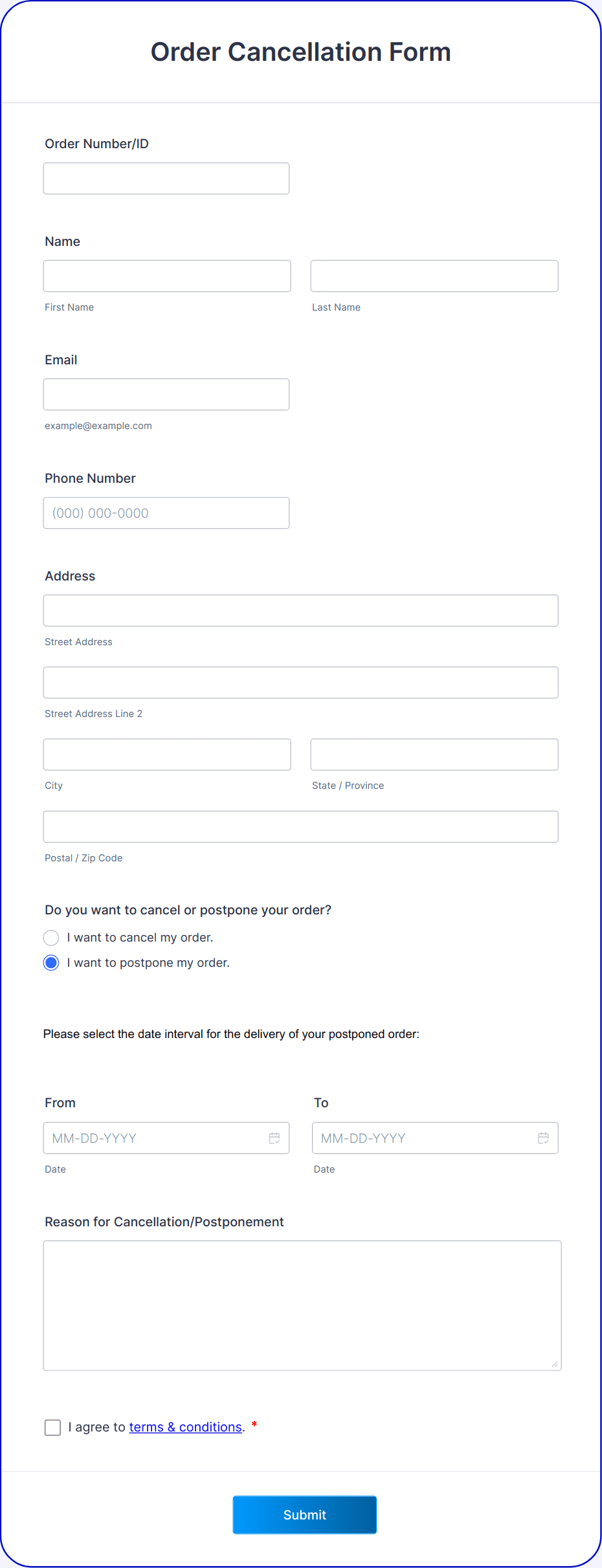Click the Email input field
The image size is (602, 1568).
pyautogui.click(x=166, y=394)
